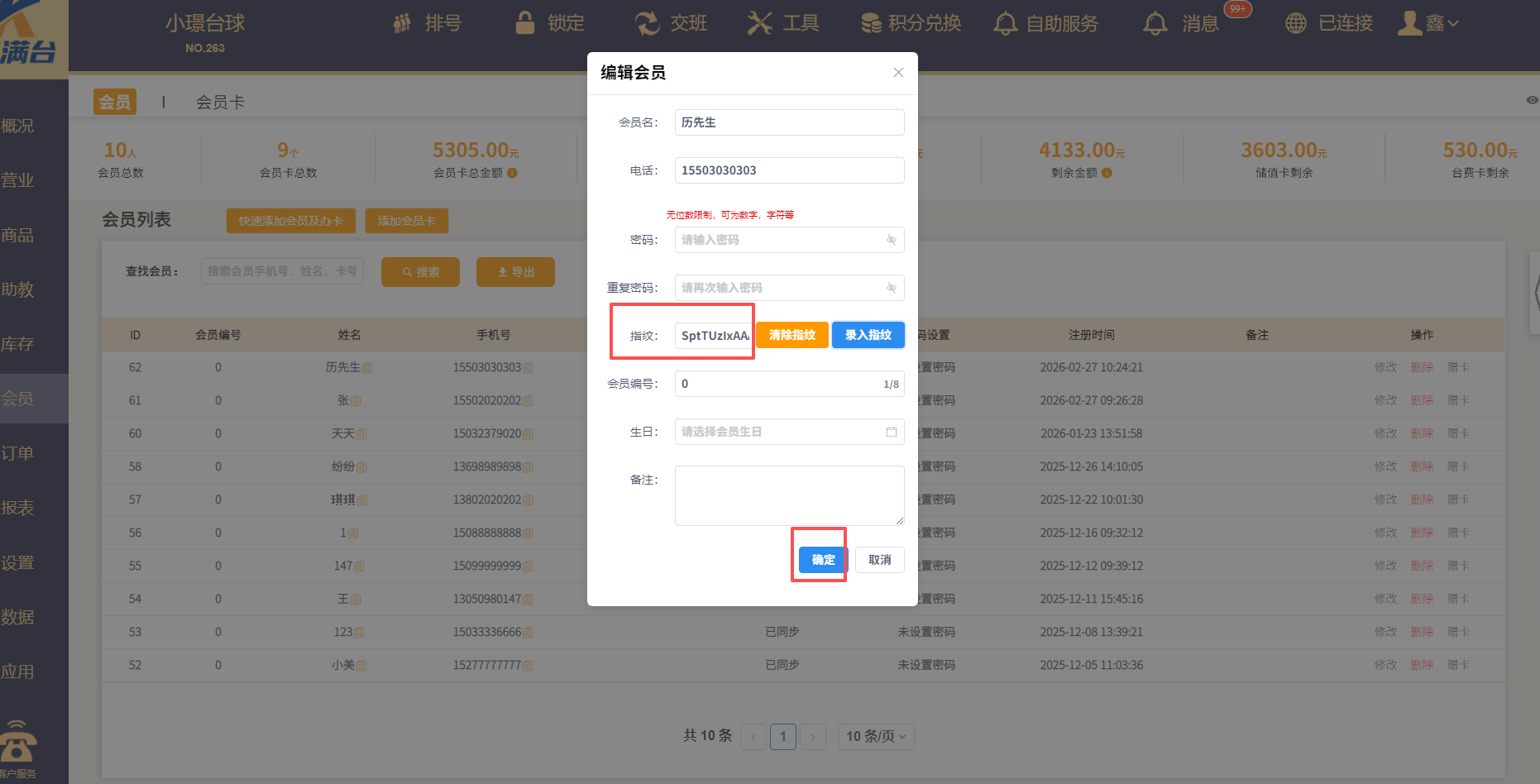Expand the 10 条/页 page size dropdown
Image resolution: width=1540 pixels, height=784 pixels.
[877, 736]
